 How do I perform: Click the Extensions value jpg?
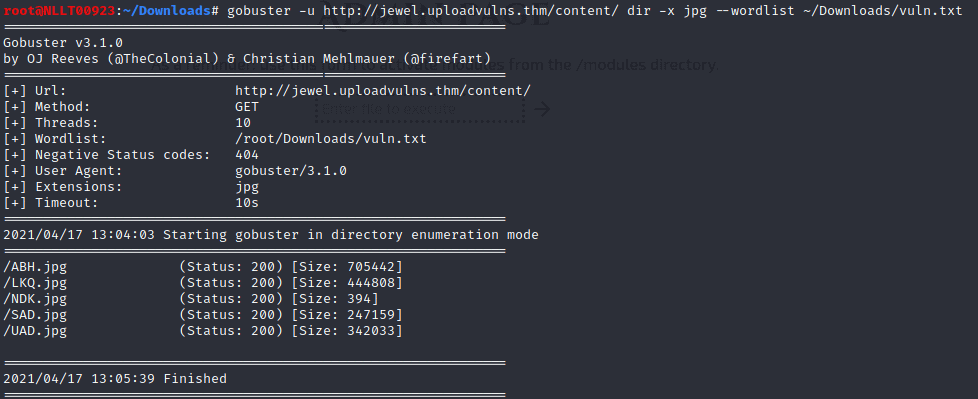[x=247, y=187]
